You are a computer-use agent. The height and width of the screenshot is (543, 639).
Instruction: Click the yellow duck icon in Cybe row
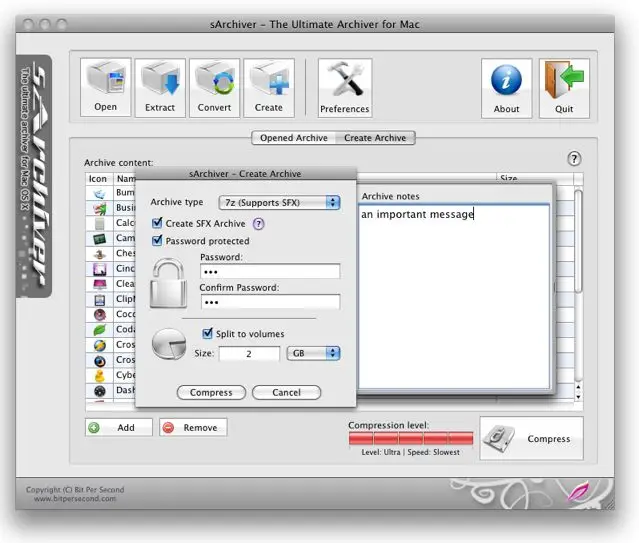click(x=99, y=375)
